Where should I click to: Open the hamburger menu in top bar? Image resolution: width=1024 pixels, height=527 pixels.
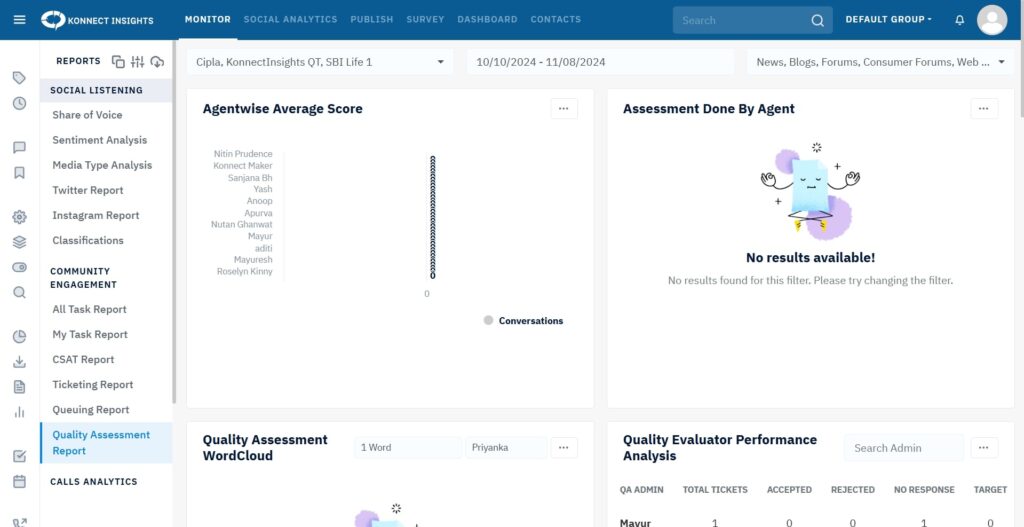coord(19,20)
